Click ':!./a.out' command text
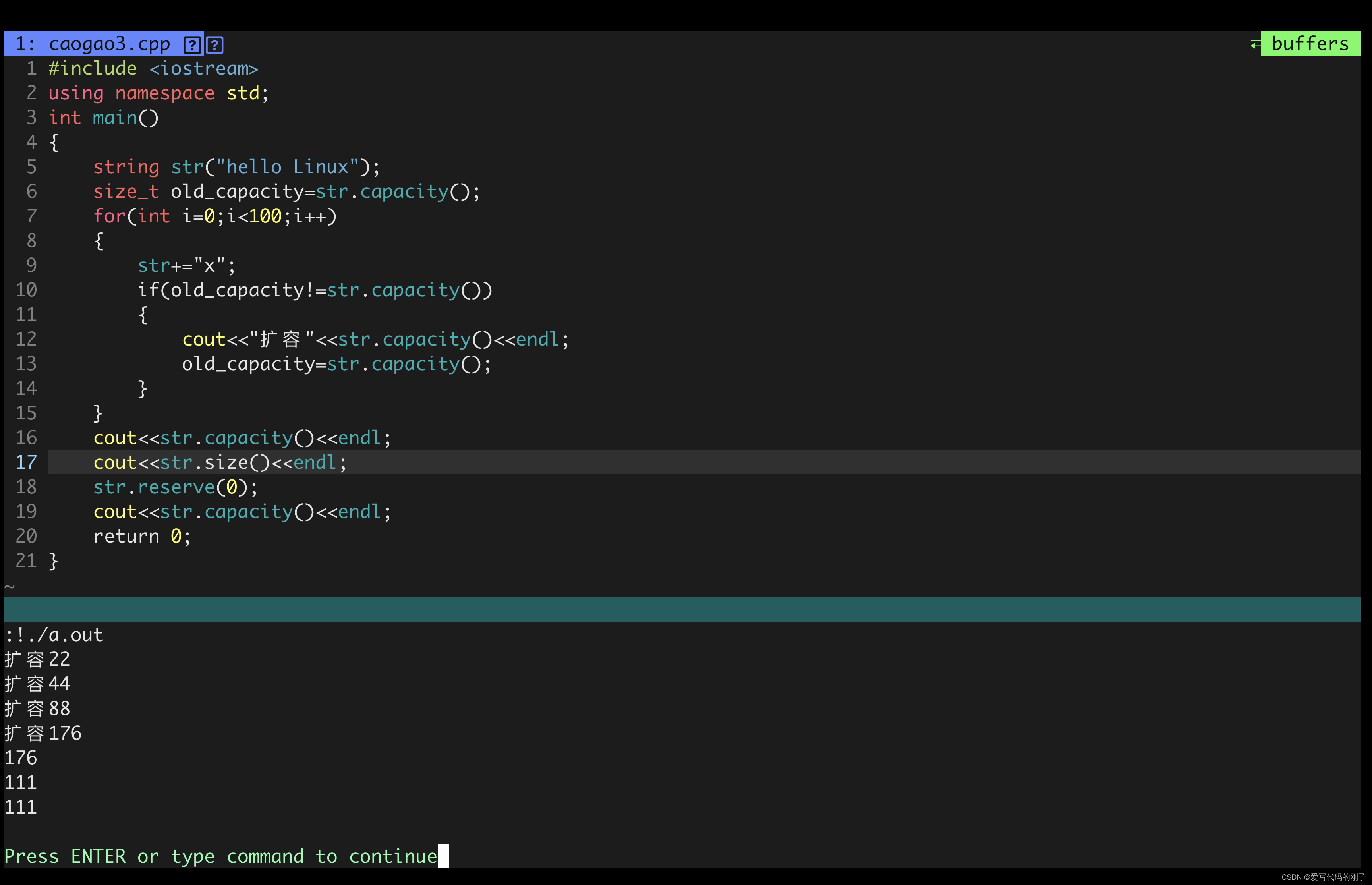Viewport: 1372px width, 885px height. (x=54, y=635)
